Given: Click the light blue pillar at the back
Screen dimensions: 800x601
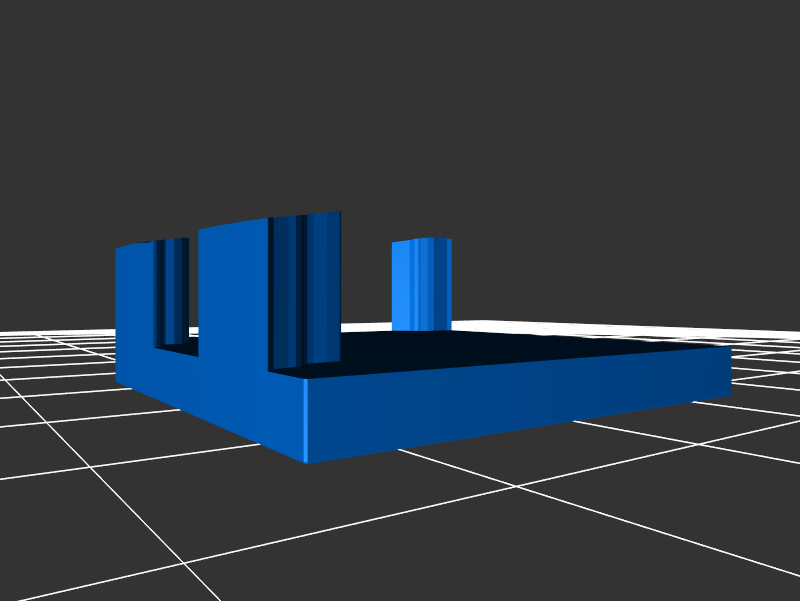Looking at the screenshot, I should (x=421, y=290).
